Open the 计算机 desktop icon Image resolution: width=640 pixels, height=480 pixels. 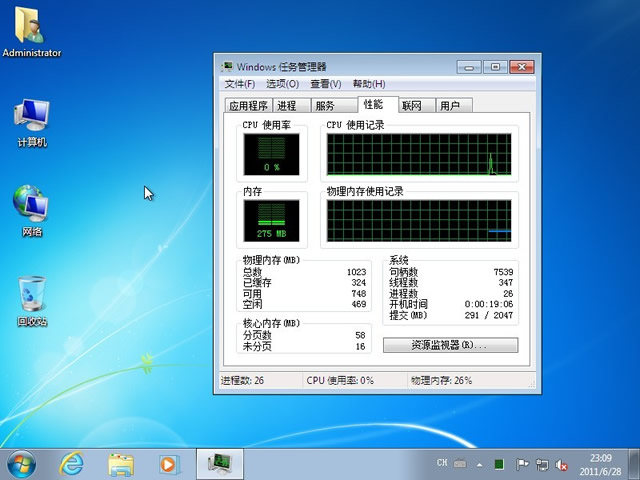pyautogui.click(x=32, y=122)
